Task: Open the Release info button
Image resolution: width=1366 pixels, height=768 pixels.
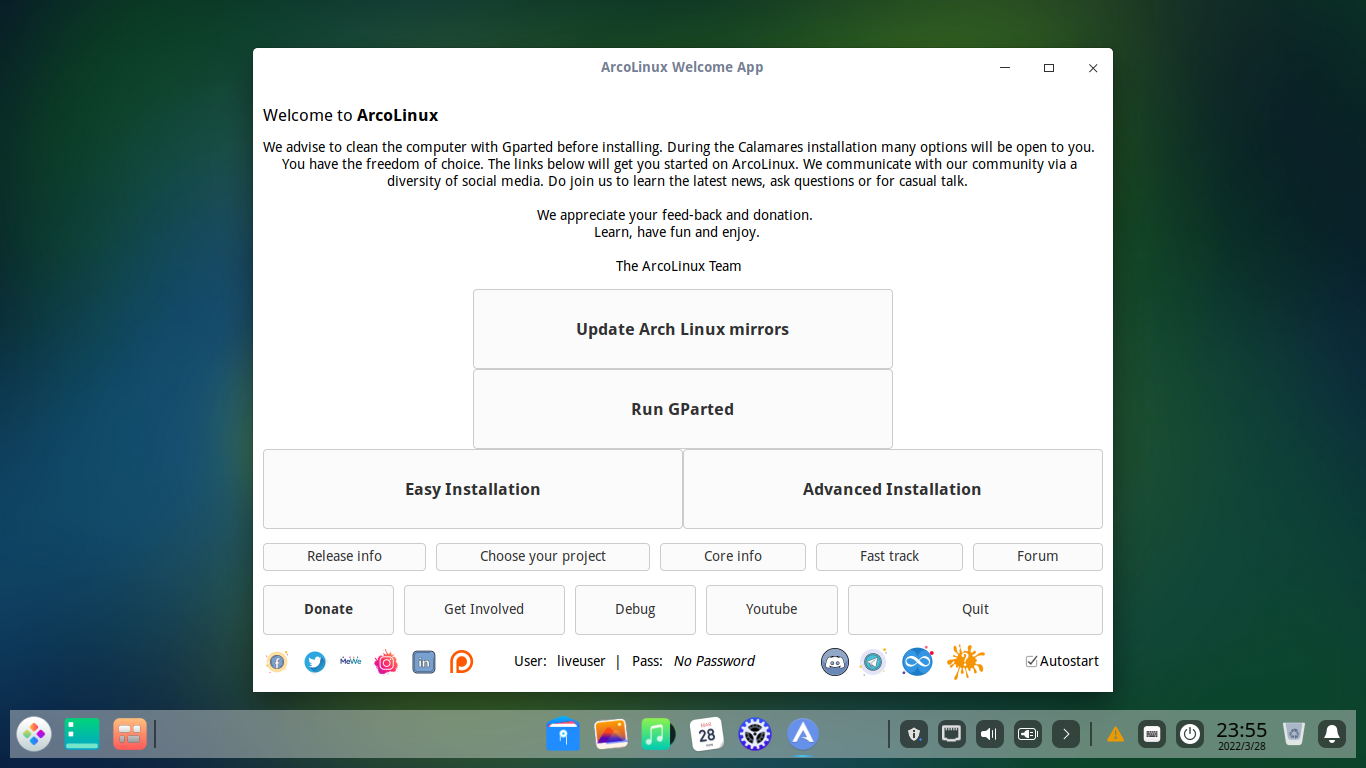Action: (x=344, y=556)
